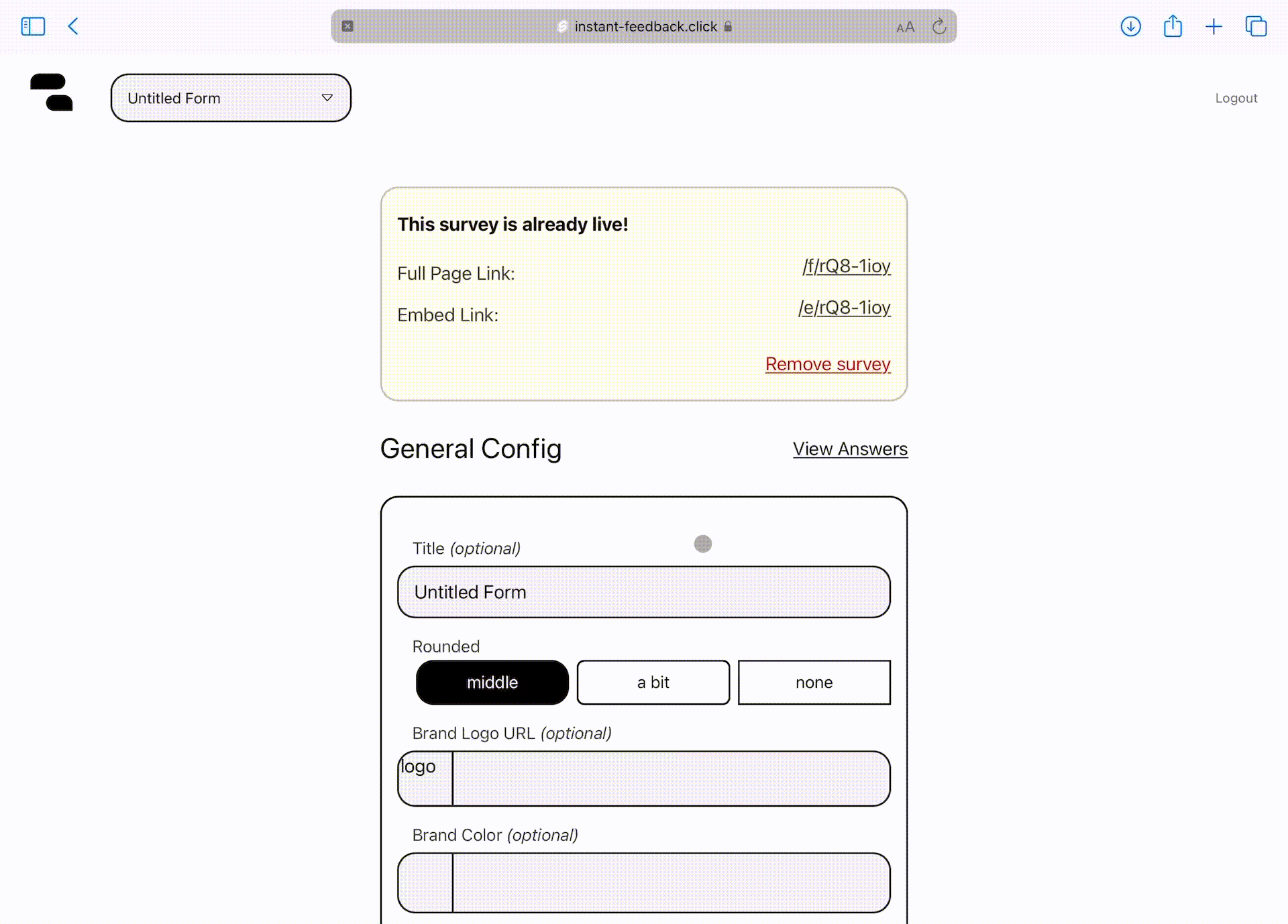Viewport: 1288px width, 924px height.
Task: Expand the form switcher chevron
Action: pos(327,97)
